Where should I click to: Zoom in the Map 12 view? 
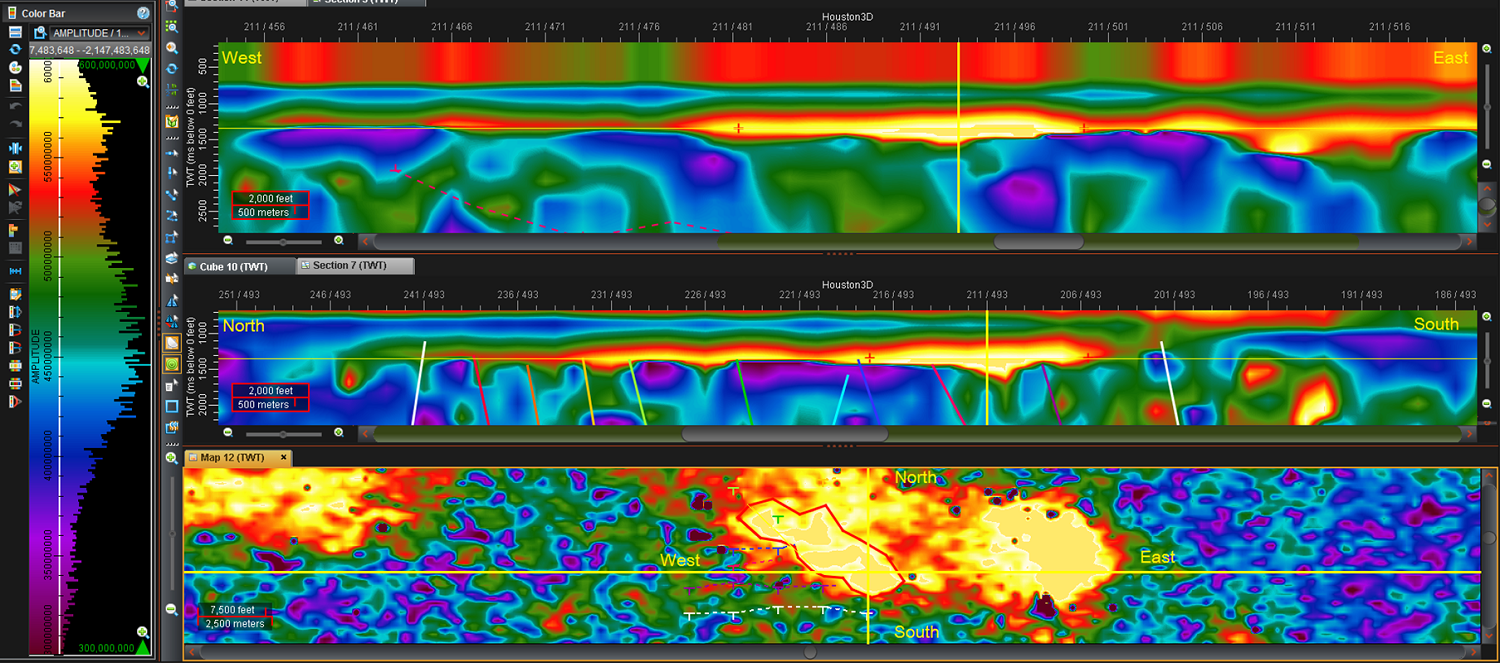[x=172, y=458]
